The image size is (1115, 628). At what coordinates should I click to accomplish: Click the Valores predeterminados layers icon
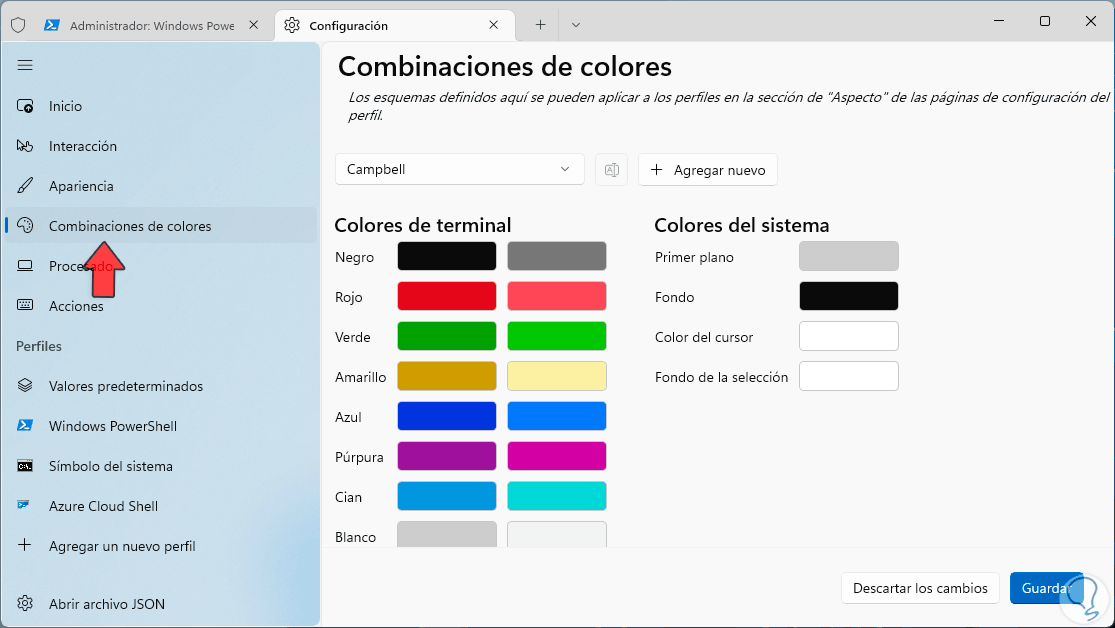coord(26,386)
